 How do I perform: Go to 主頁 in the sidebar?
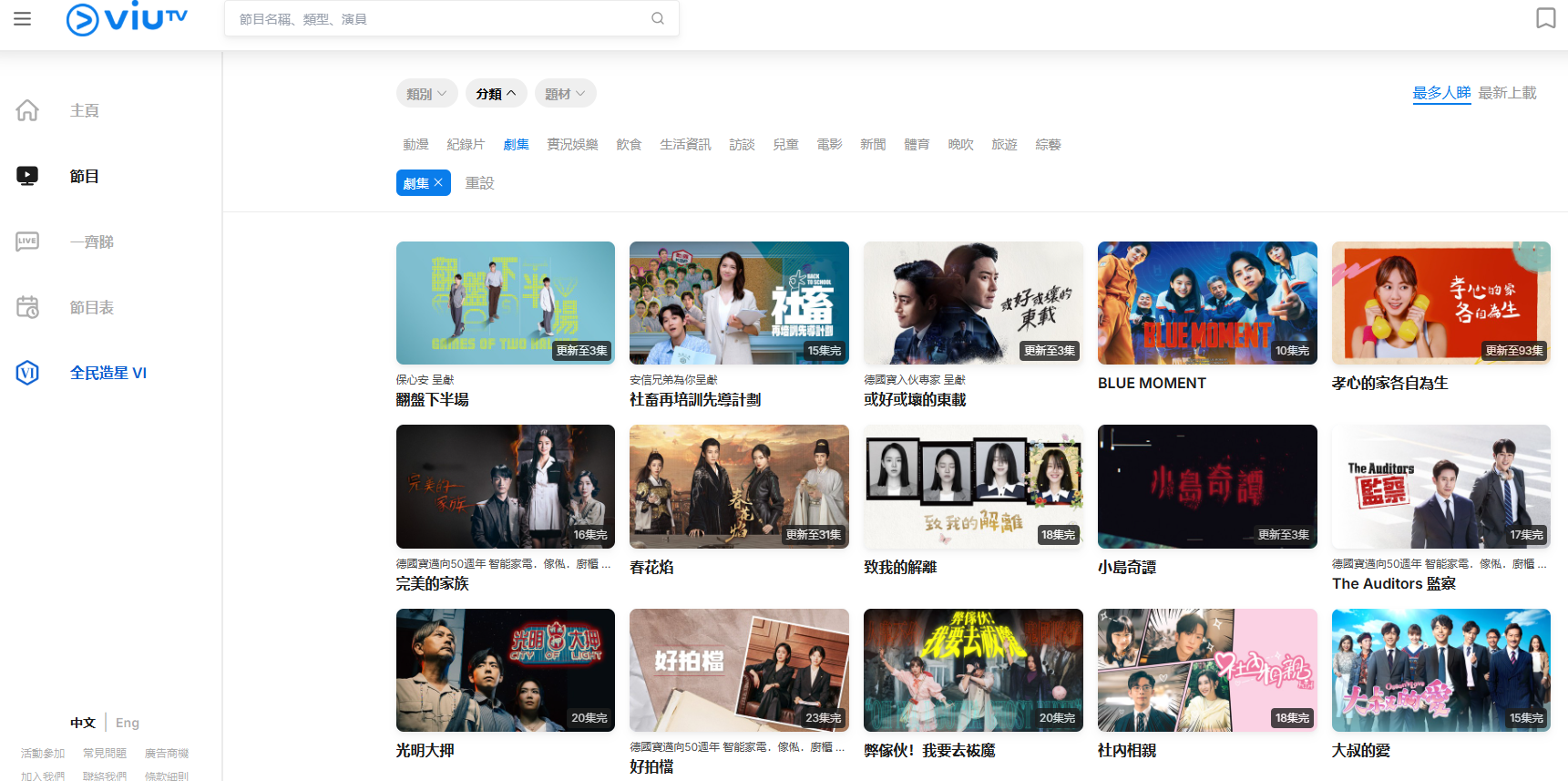pyautogui.click(x=85, y=110)
